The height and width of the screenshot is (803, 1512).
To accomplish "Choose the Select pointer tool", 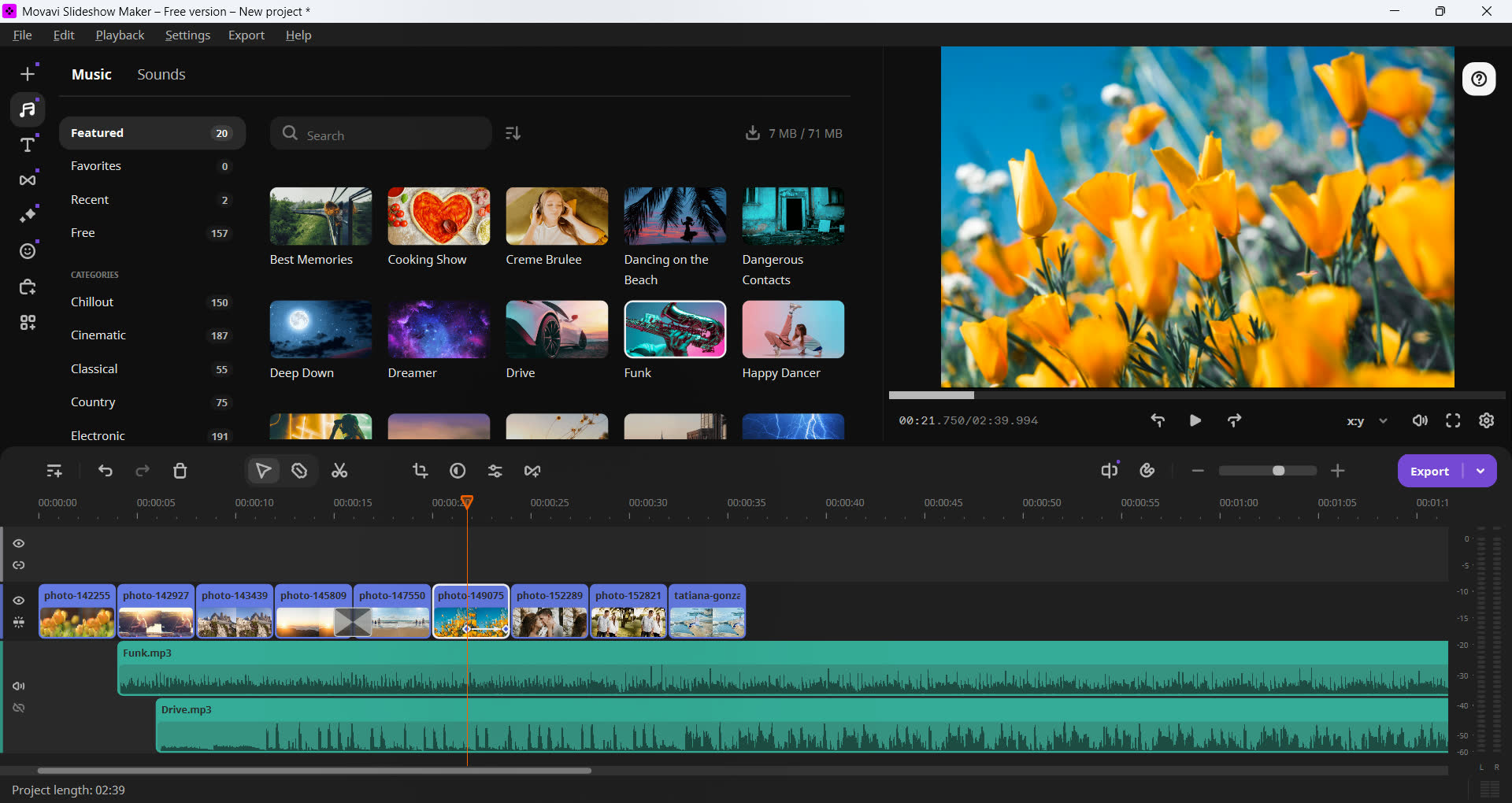I will [x=263, y=471].
